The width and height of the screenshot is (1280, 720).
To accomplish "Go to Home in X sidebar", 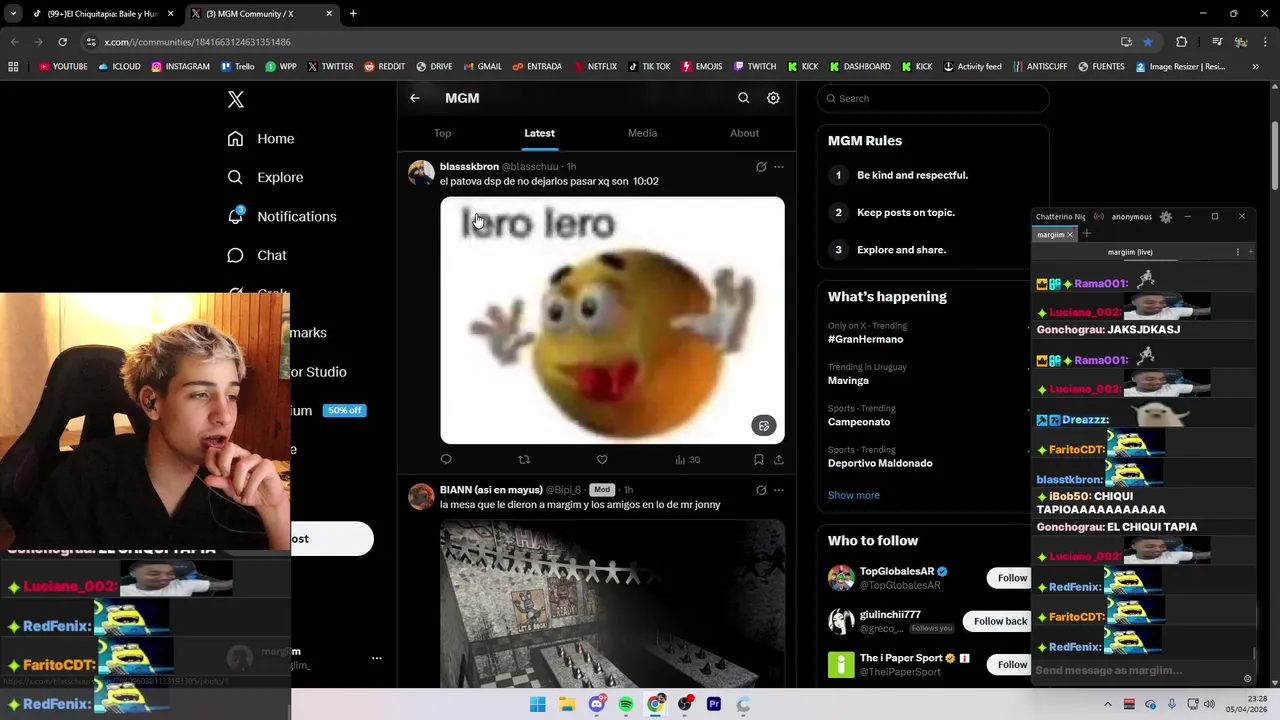I will coord(260,139).
